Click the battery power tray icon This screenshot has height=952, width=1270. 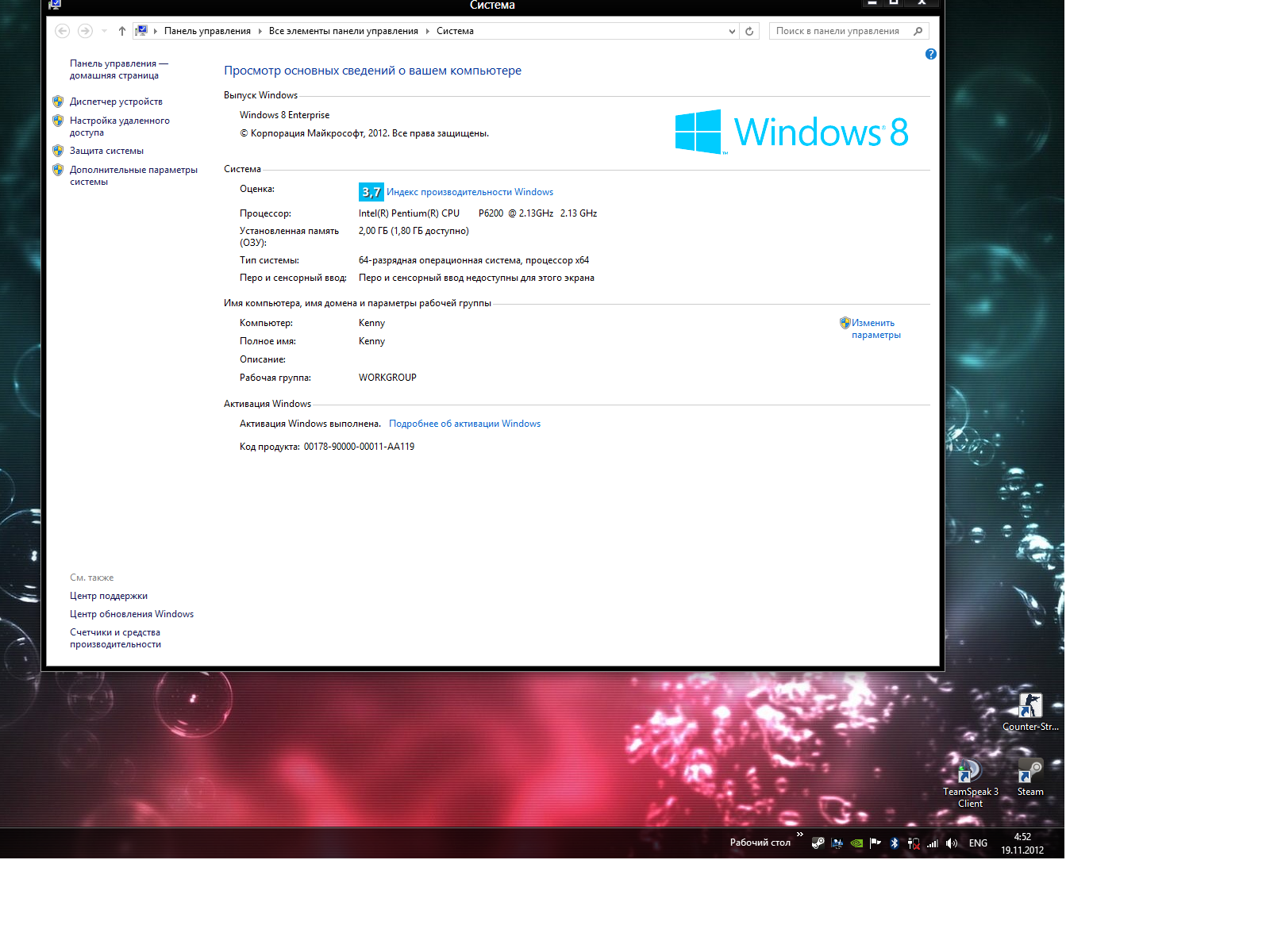tap(914, 843)
